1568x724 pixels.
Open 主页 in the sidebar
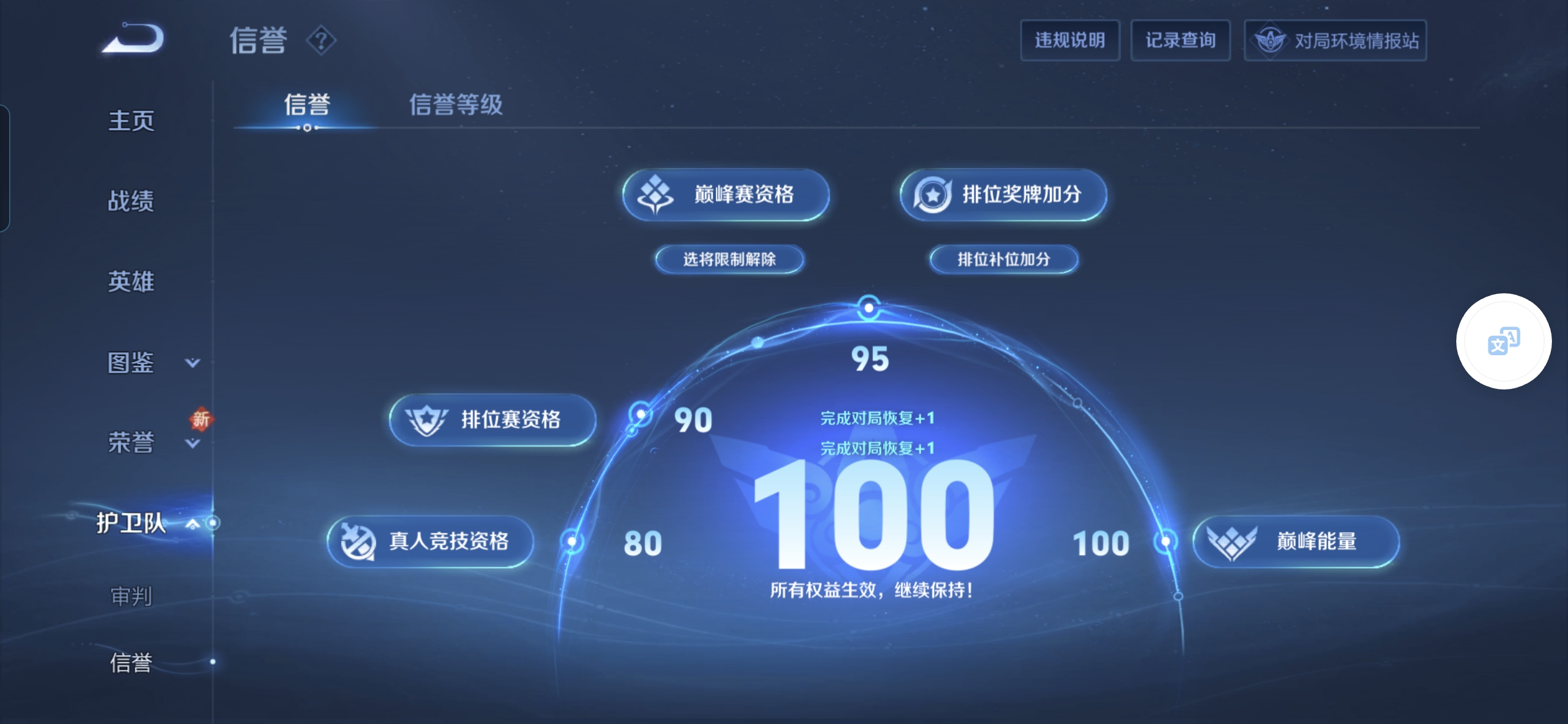(131, 120)
